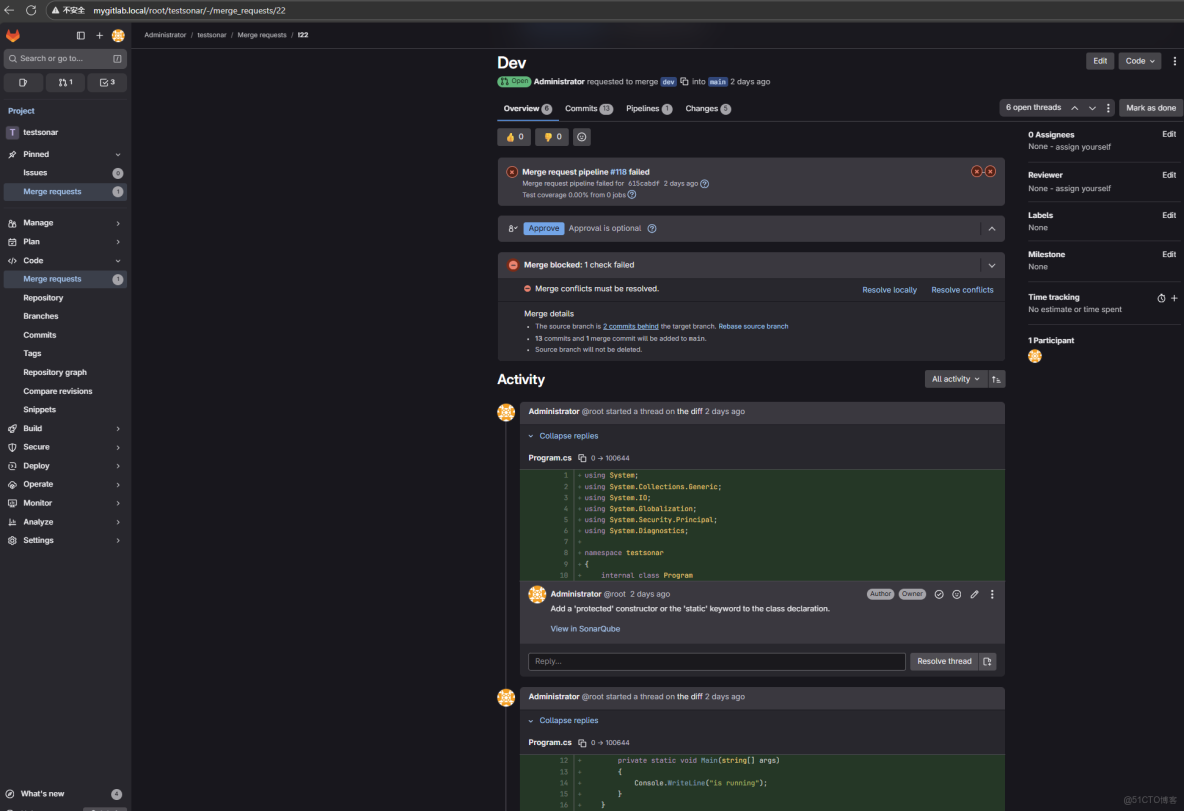Image resolution: width=1184 pixels, height=811 pixels.
Task: Mark the comment as resolved via check icon
Action: click(x=938, y=594)
